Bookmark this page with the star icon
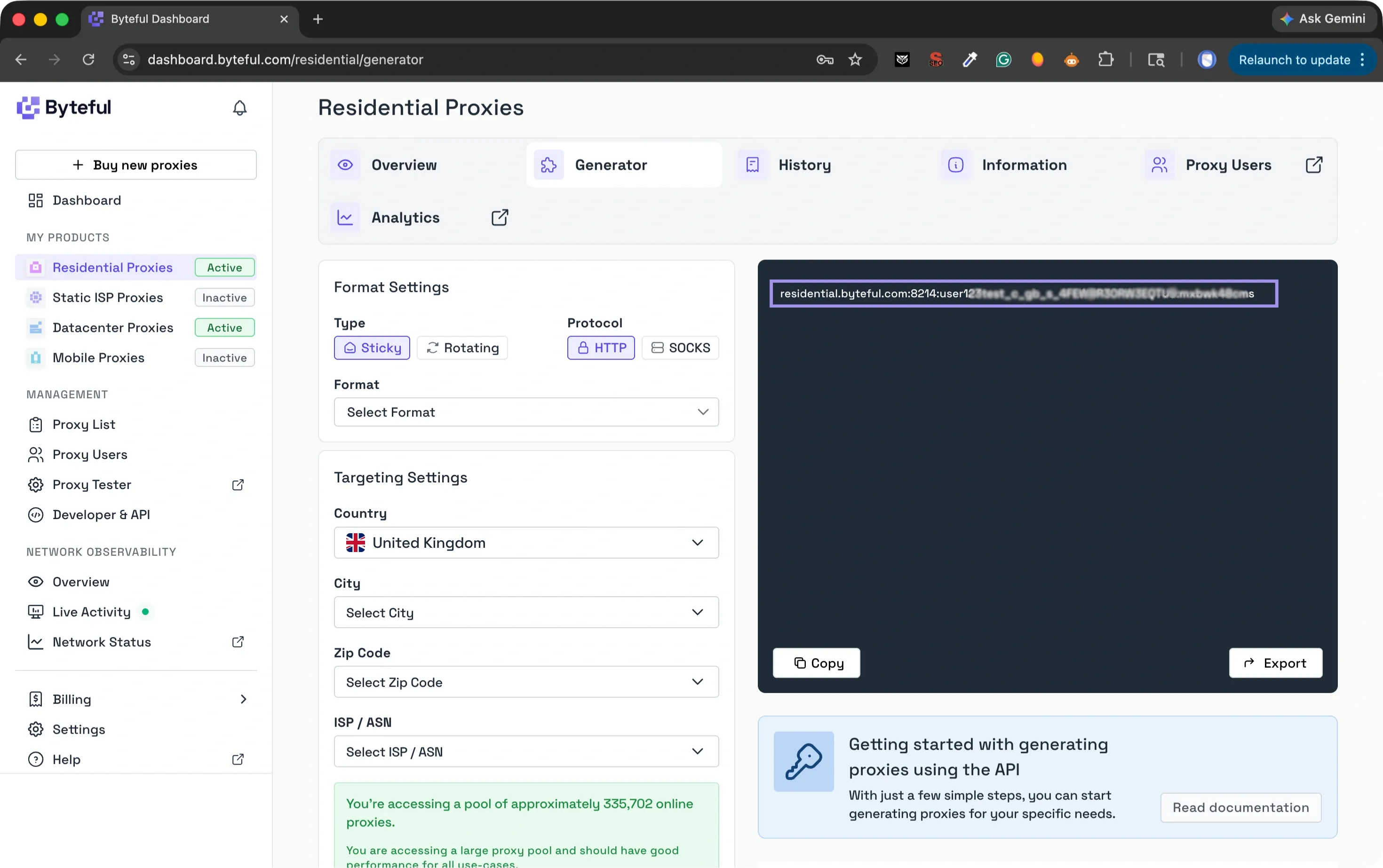 [x=855, y=60]
